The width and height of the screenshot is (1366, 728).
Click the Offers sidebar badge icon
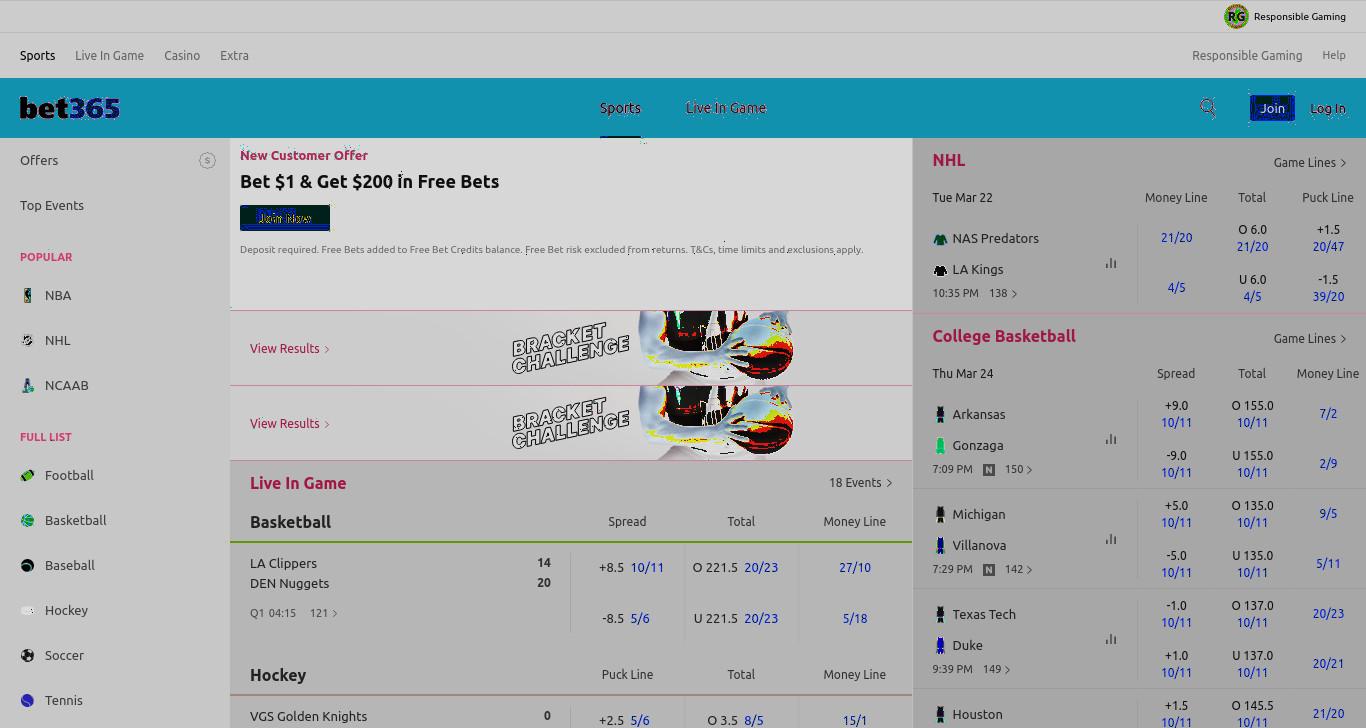(x=207, y=160)
